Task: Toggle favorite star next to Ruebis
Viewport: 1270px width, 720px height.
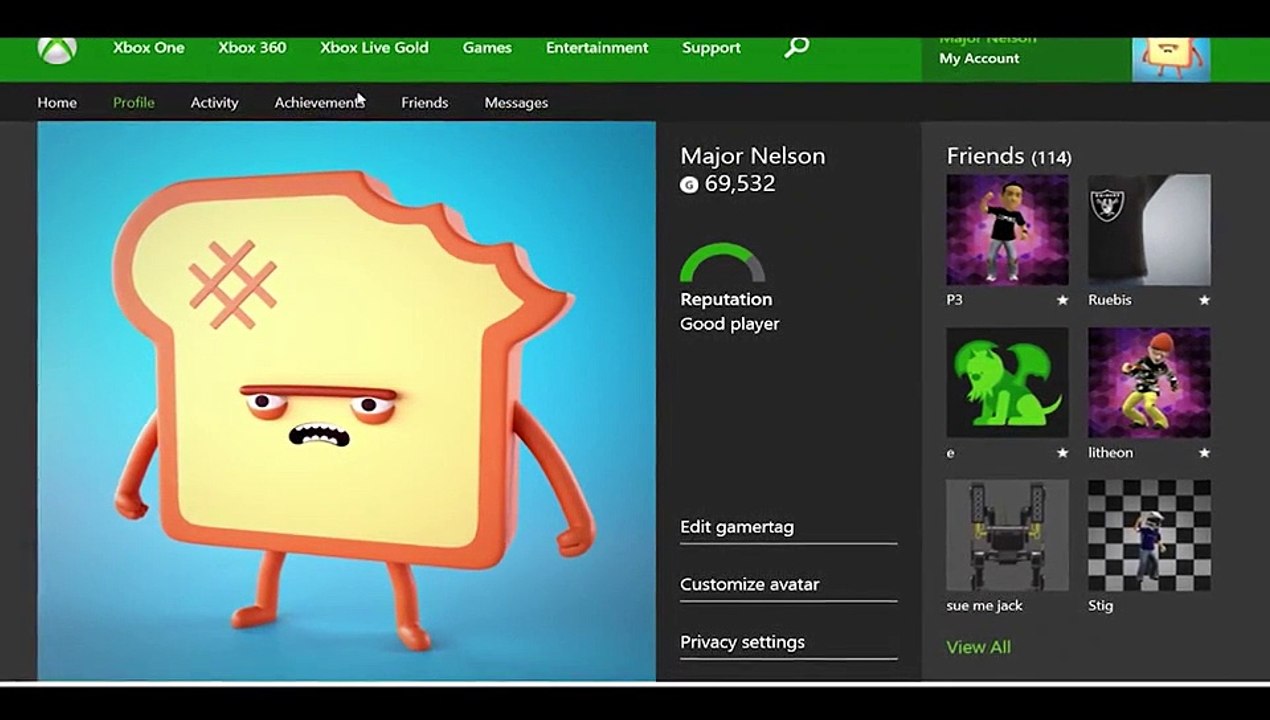Action: [x=1204, y=300]
